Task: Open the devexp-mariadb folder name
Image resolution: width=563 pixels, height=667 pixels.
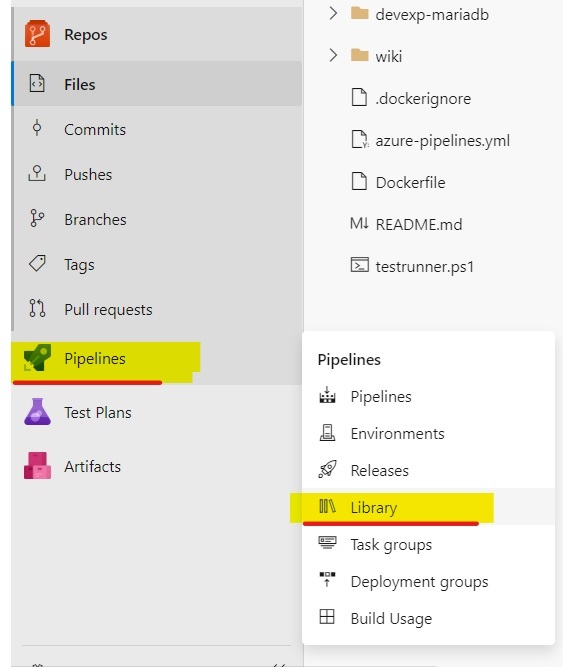Action: [432, 14]
